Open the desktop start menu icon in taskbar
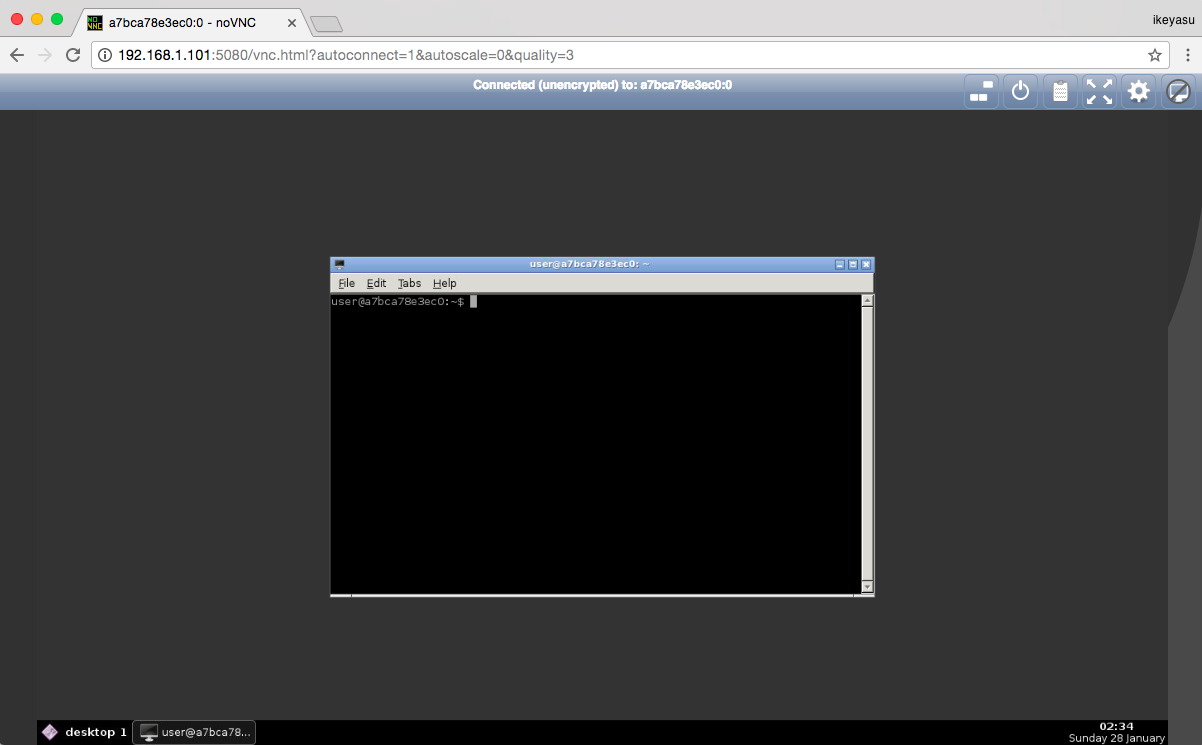Screen dimensions: 1202x745 click(x=50, y=732)
